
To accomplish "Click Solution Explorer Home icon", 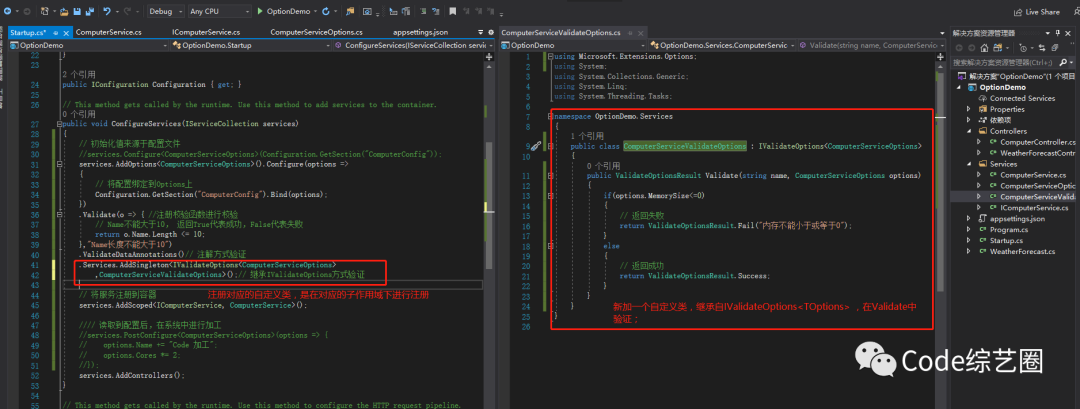I will coord(985,48).
